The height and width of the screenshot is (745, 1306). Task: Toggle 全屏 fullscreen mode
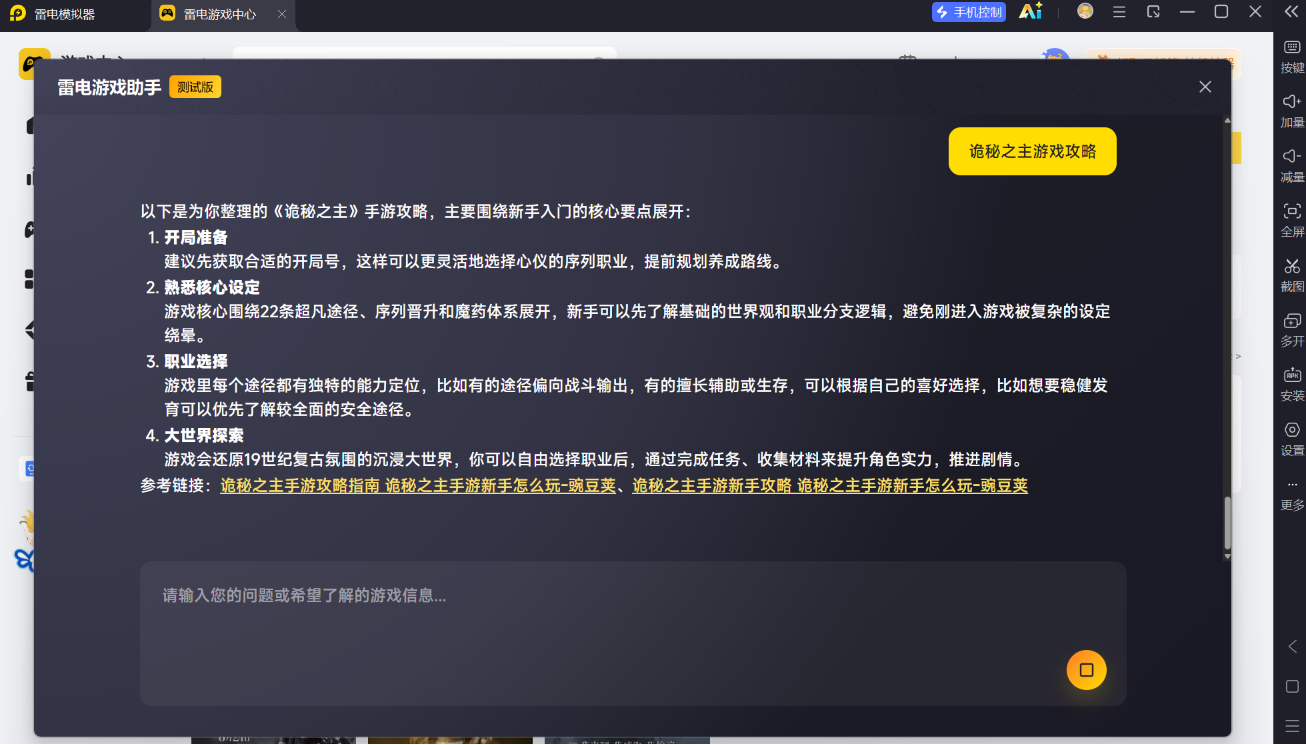tap(1292, 219)
